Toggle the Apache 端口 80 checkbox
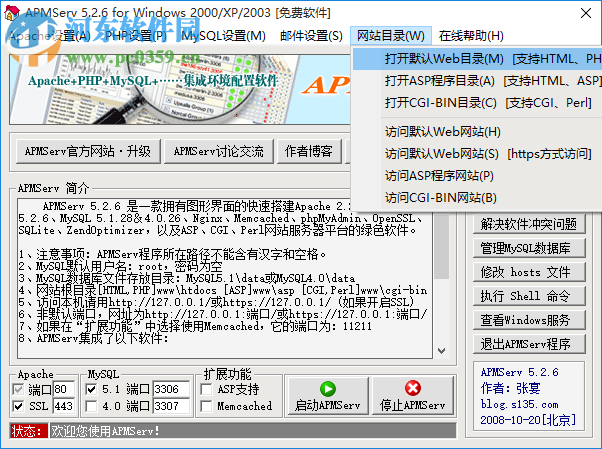This screenshot has width=602, height=449. (x=18, y=389)
